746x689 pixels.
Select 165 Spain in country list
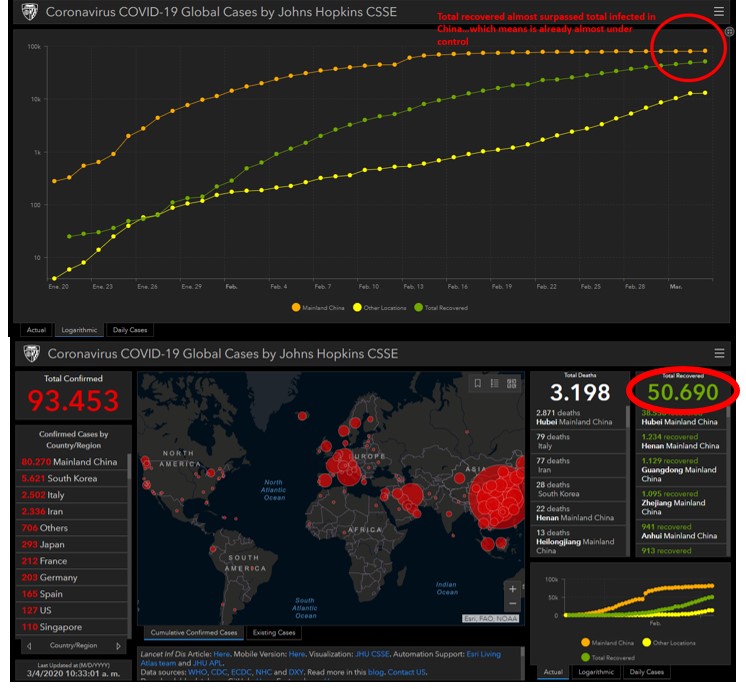coord(71,594)
